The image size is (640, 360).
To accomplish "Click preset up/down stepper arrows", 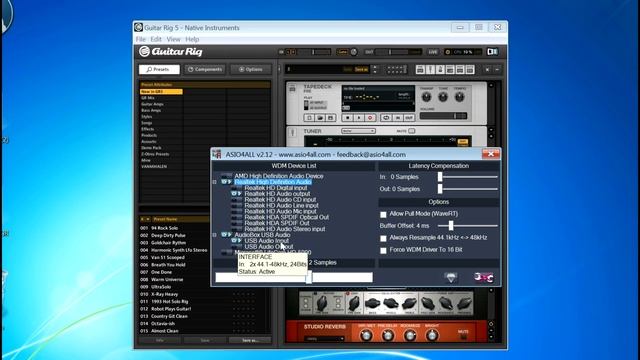I will (x=375, y=70).
